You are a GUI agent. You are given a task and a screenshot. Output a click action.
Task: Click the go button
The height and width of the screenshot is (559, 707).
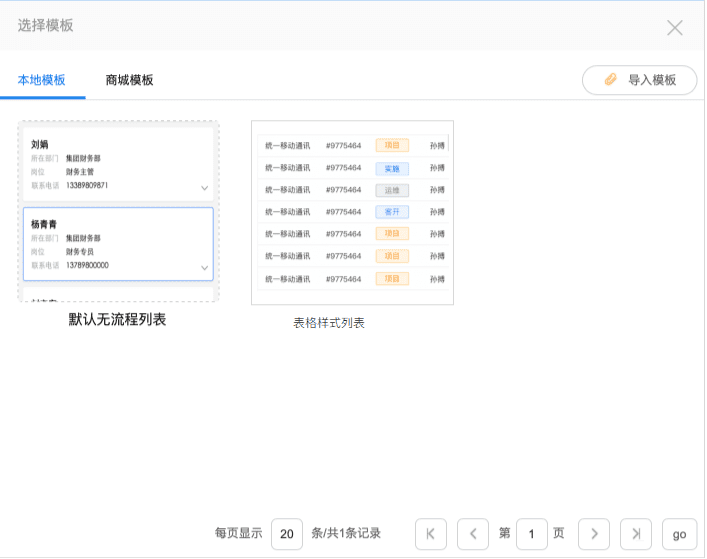679,534
